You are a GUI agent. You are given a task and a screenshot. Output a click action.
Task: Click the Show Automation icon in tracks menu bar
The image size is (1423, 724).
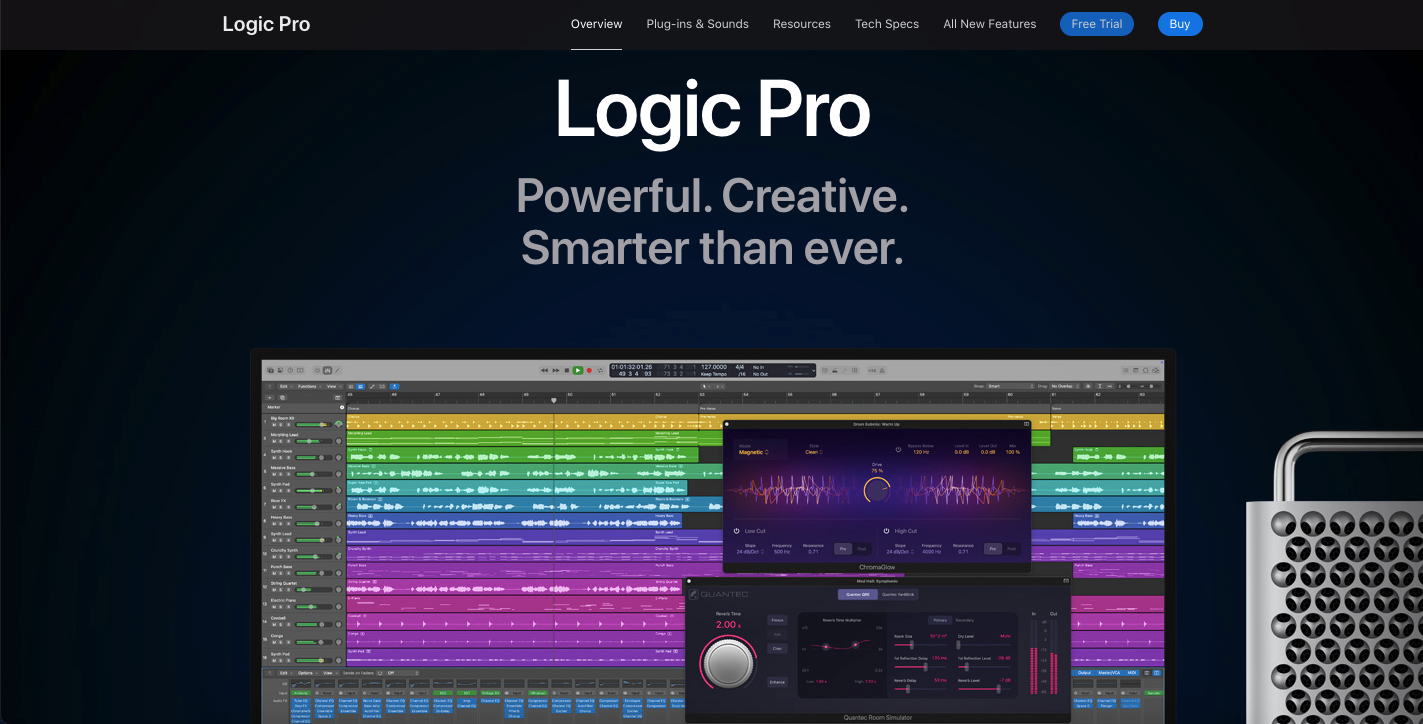click(x=372, y=386)
